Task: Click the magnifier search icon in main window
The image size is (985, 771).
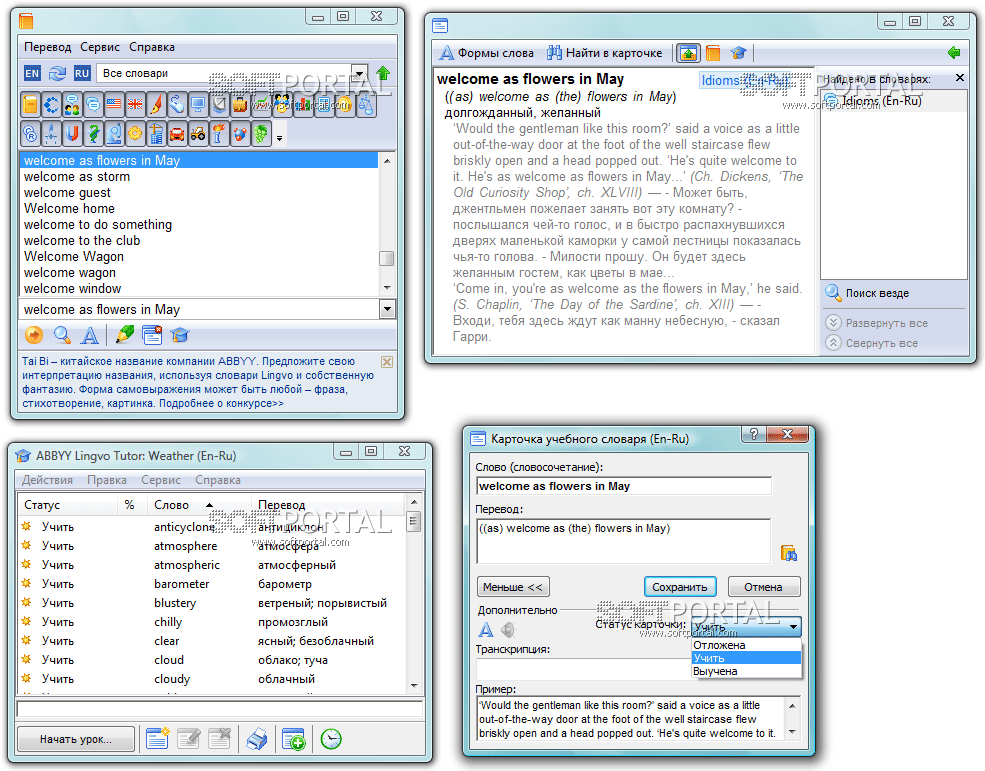Action: pos(62,335)
